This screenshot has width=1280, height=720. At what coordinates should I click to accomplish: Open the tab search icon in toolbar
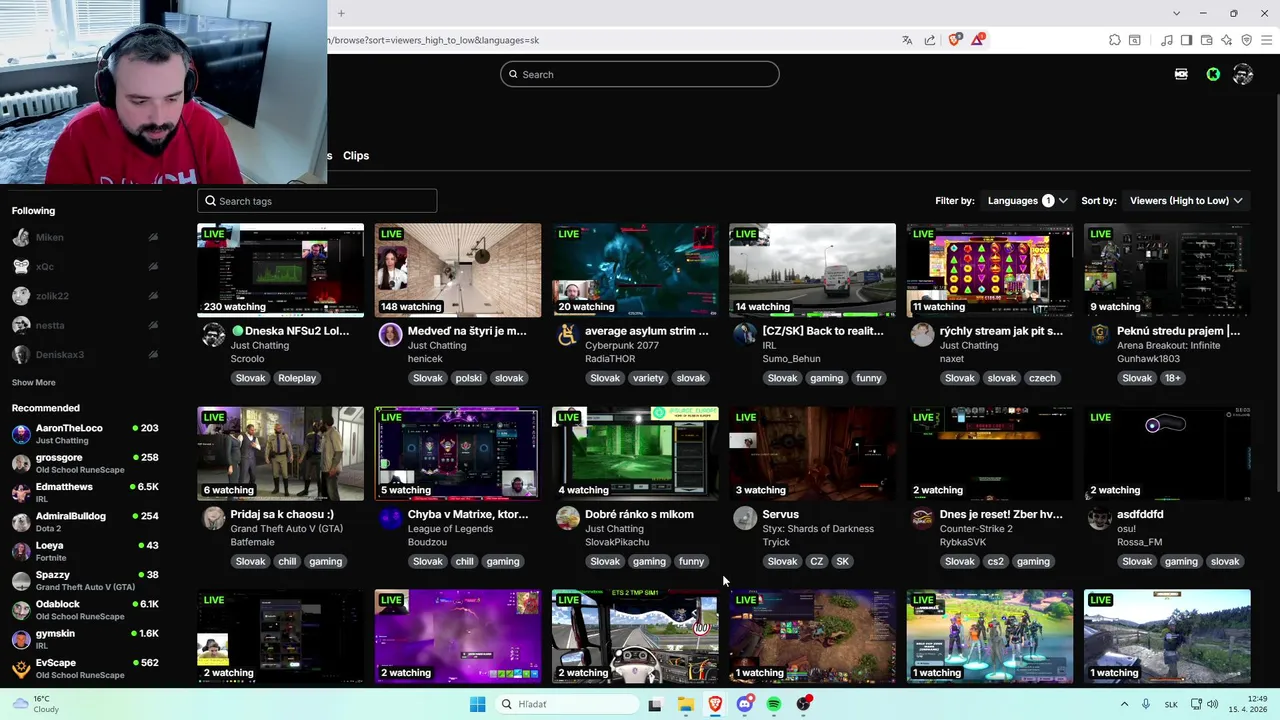click(1135, 40)
